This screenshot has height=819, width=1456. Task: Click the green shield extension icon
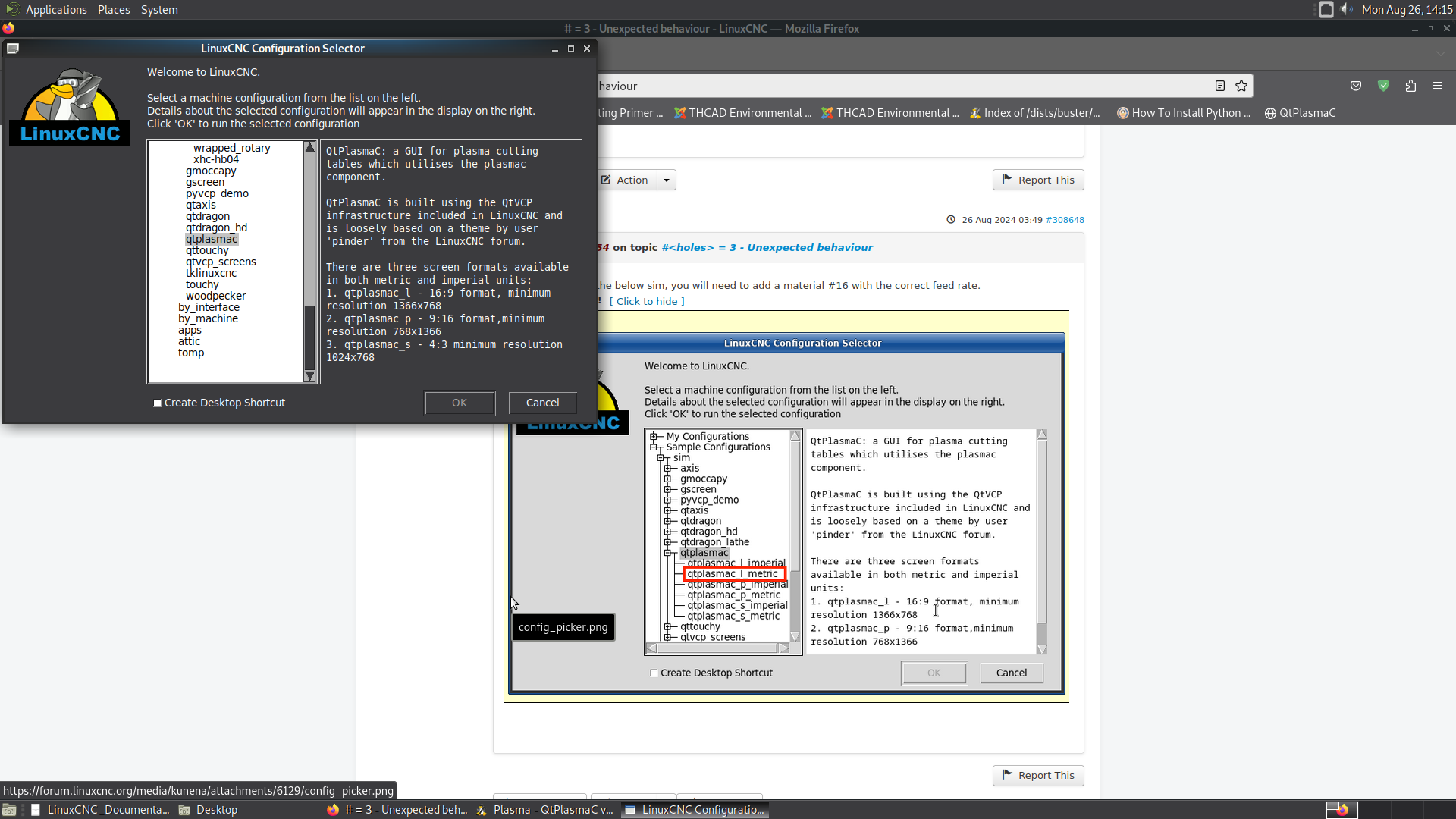pos(1383,86)
